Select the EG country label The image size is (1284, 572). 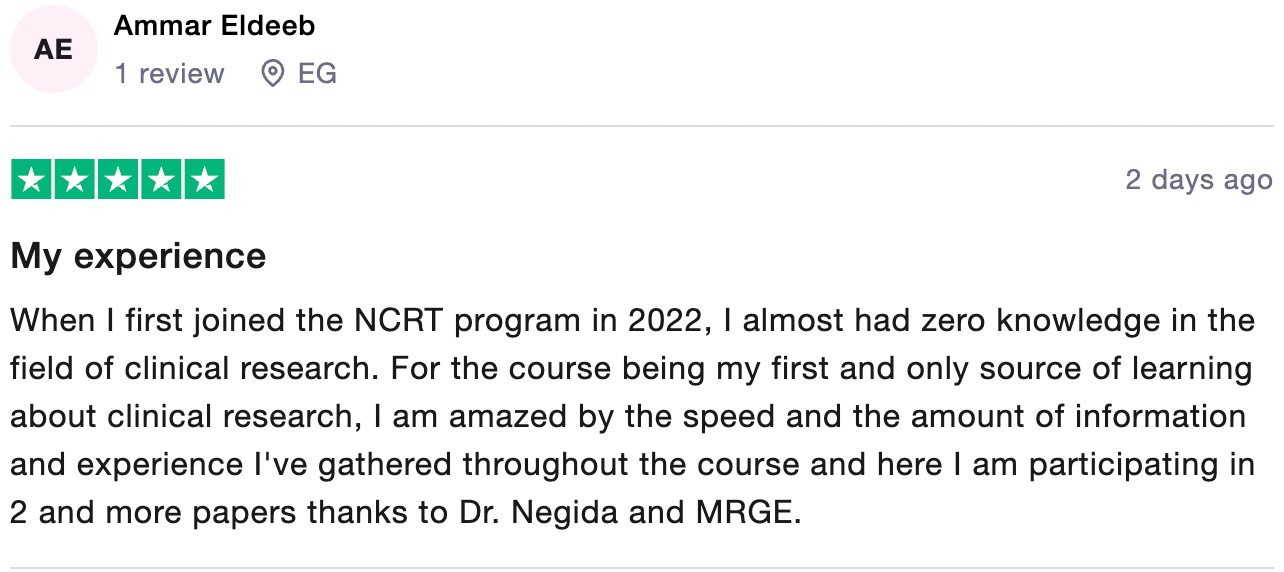[317, 74]
